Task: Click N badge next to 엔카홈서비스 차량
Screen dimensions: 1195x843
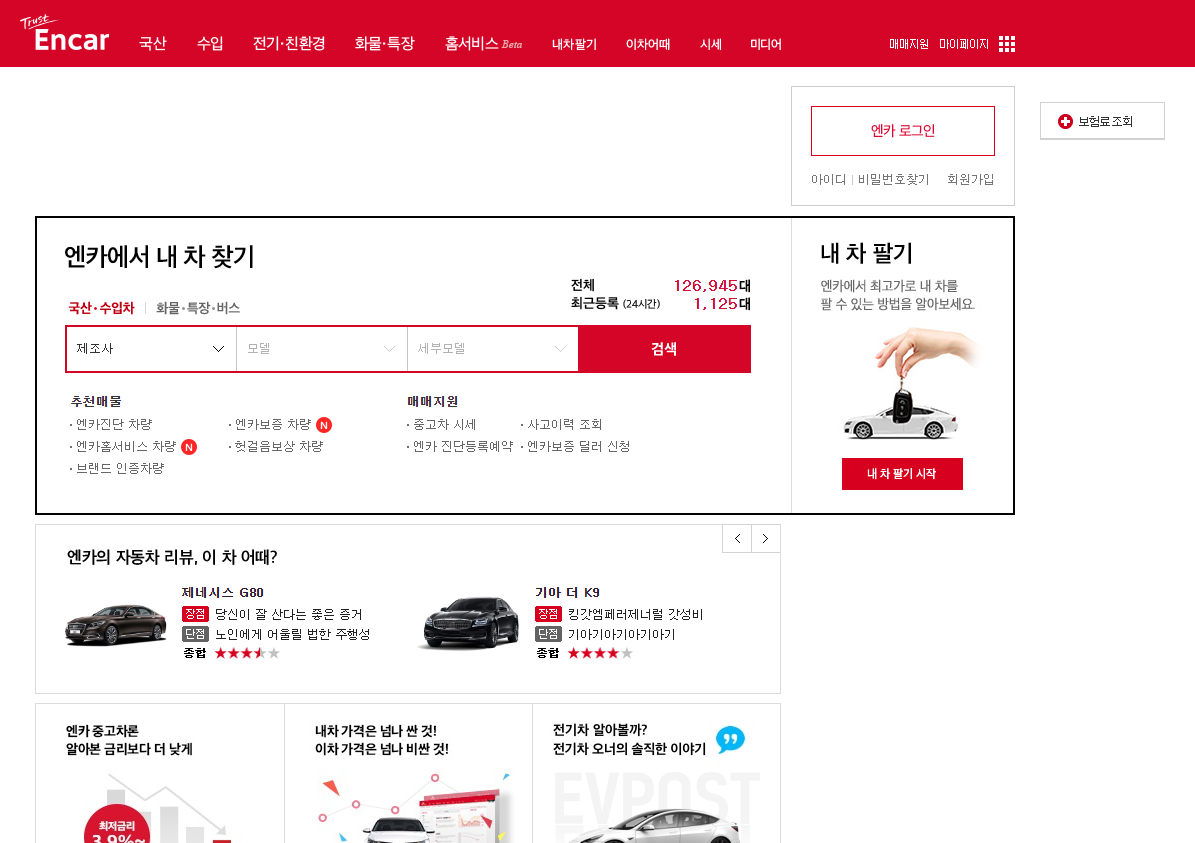Action: point(189,447)
